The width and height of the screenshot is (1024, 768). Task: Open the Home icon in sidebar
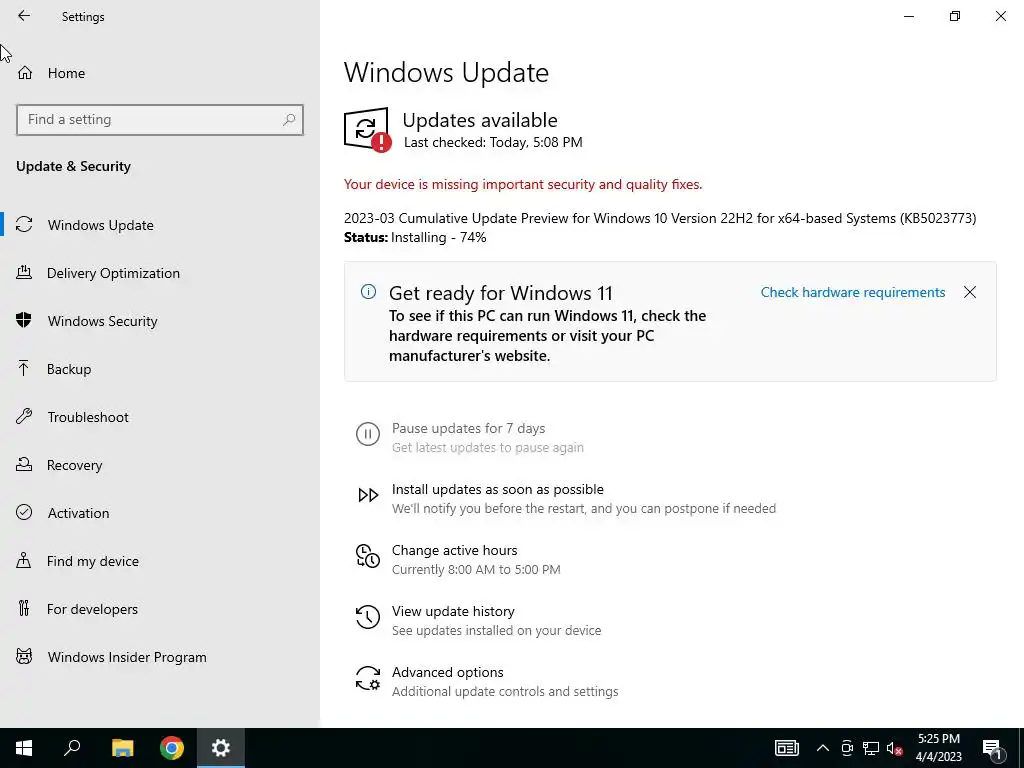coord(25,72)
